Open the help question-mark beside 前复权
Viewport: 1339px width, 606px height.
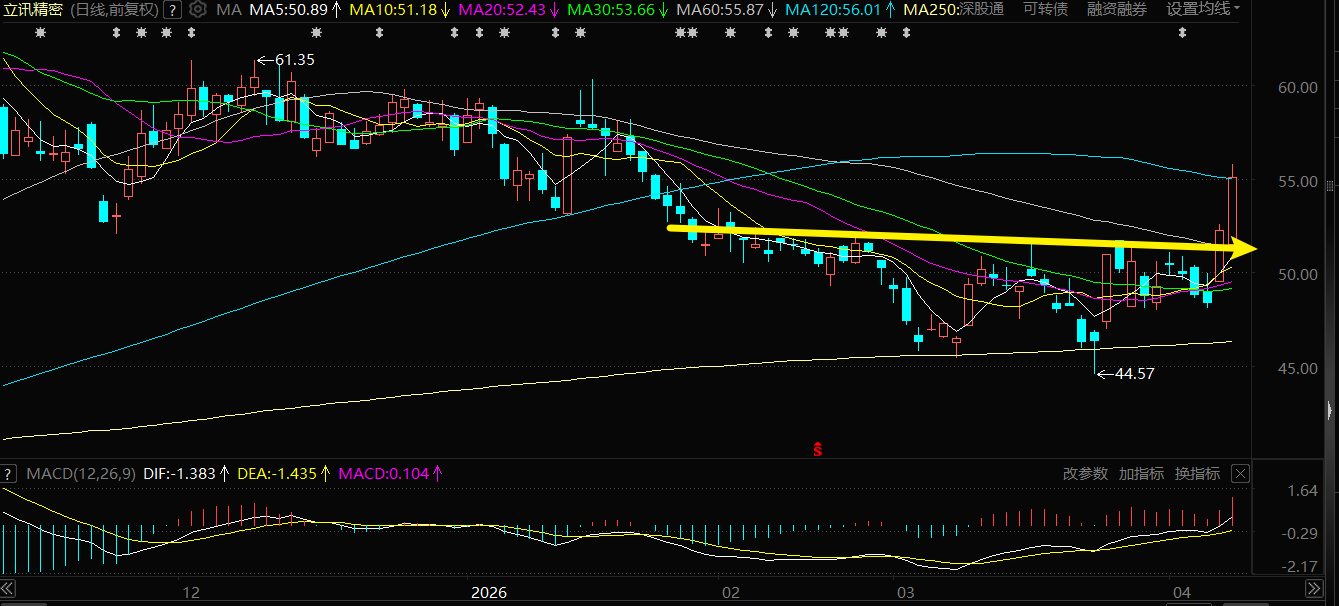(171, 10)
